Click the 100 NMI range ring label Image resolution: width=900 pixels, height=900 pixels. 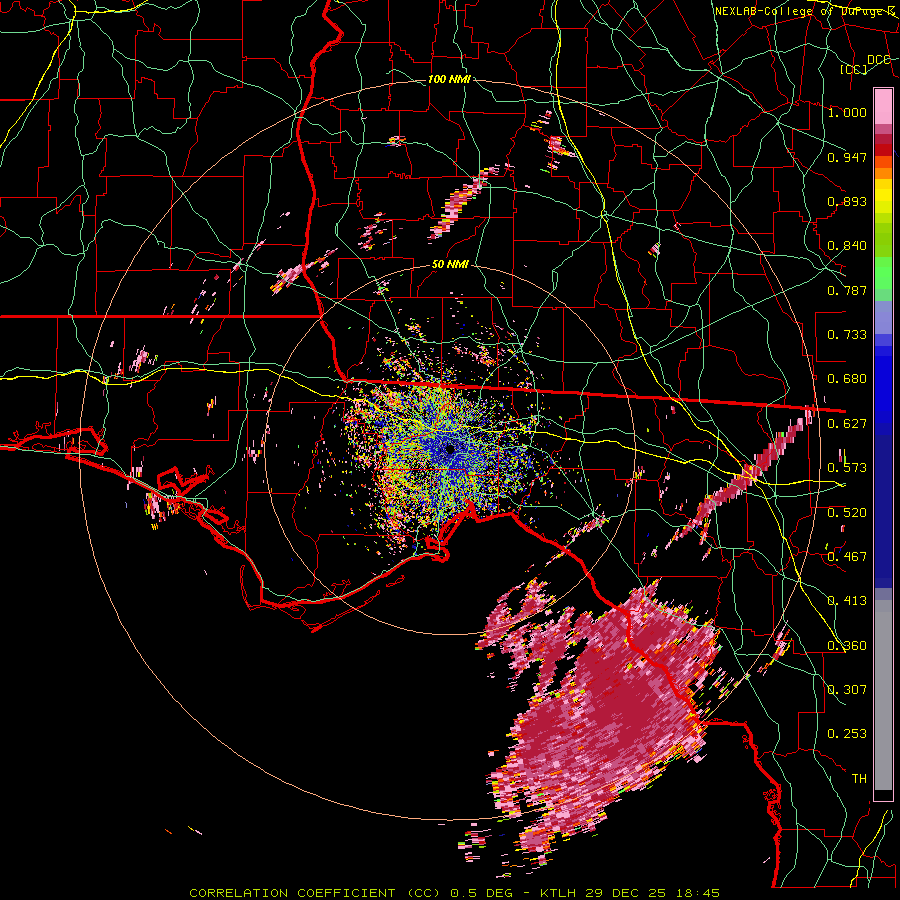pyautogui.click(x=449, y=79)
